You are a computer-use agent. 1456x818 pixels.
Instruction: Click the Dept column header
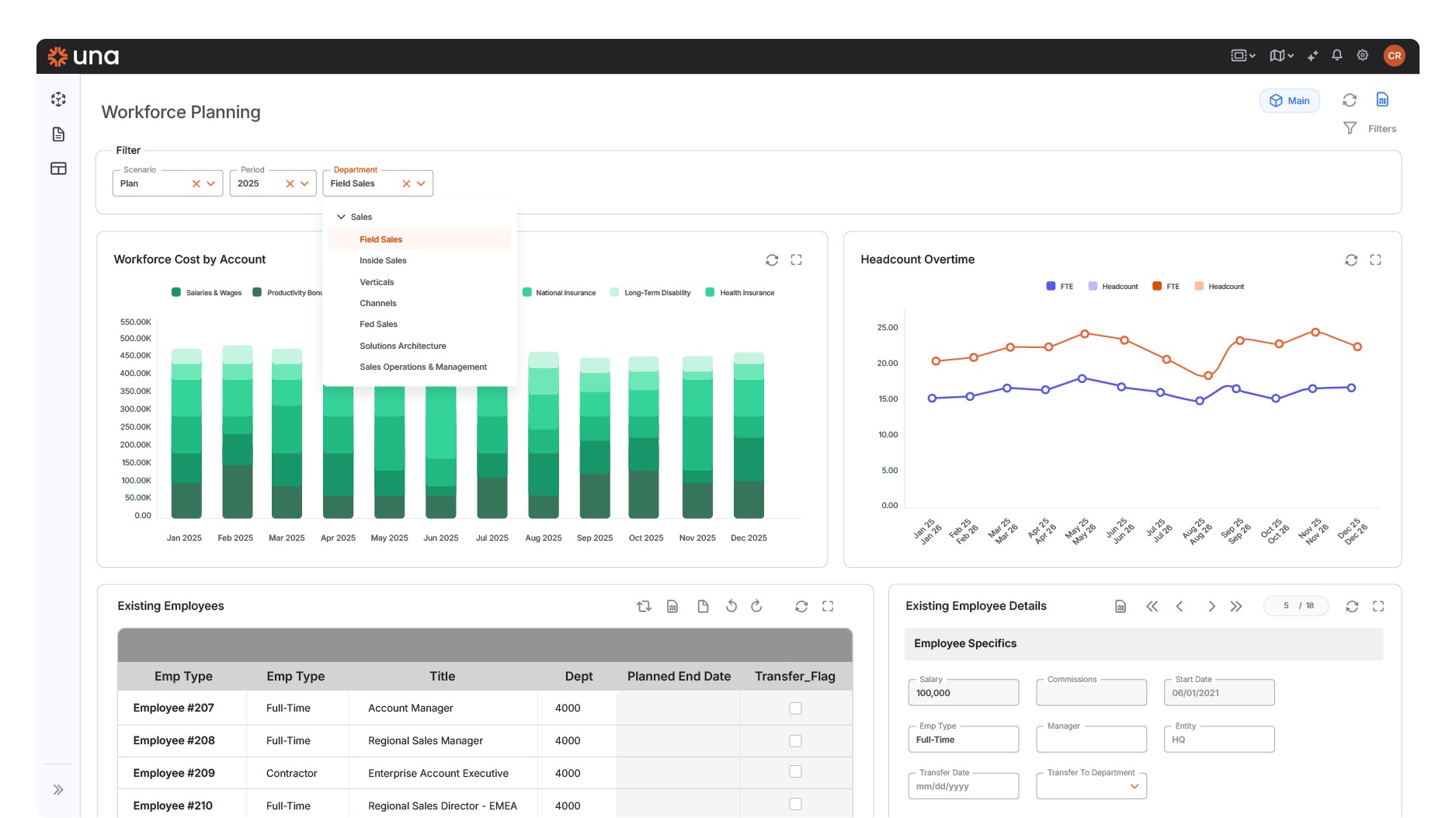(579, 677)
